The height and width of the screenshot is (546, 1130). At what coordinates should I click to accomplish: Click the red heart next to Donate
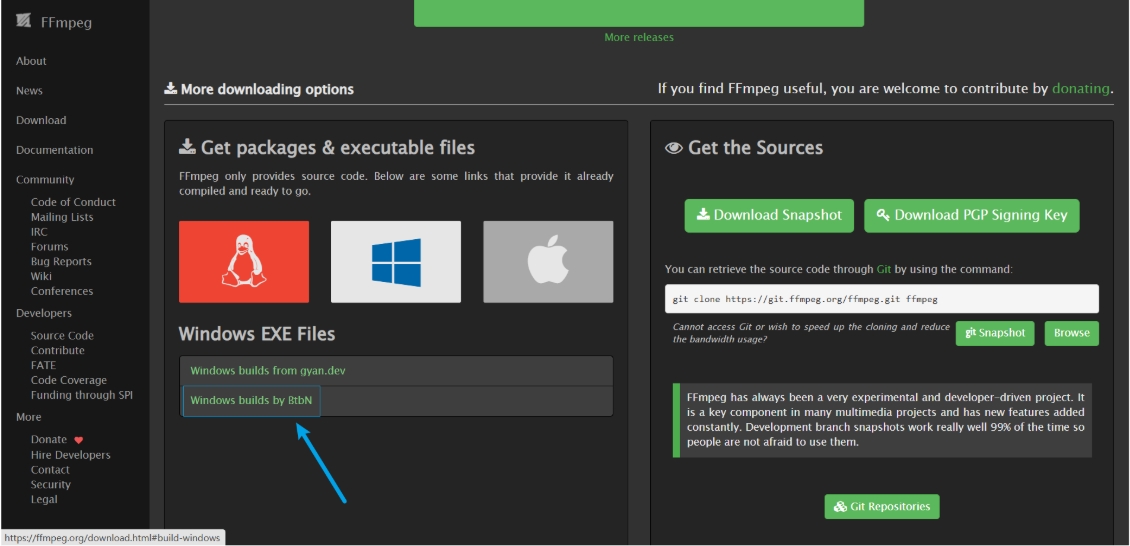click(x=79, y=440)
